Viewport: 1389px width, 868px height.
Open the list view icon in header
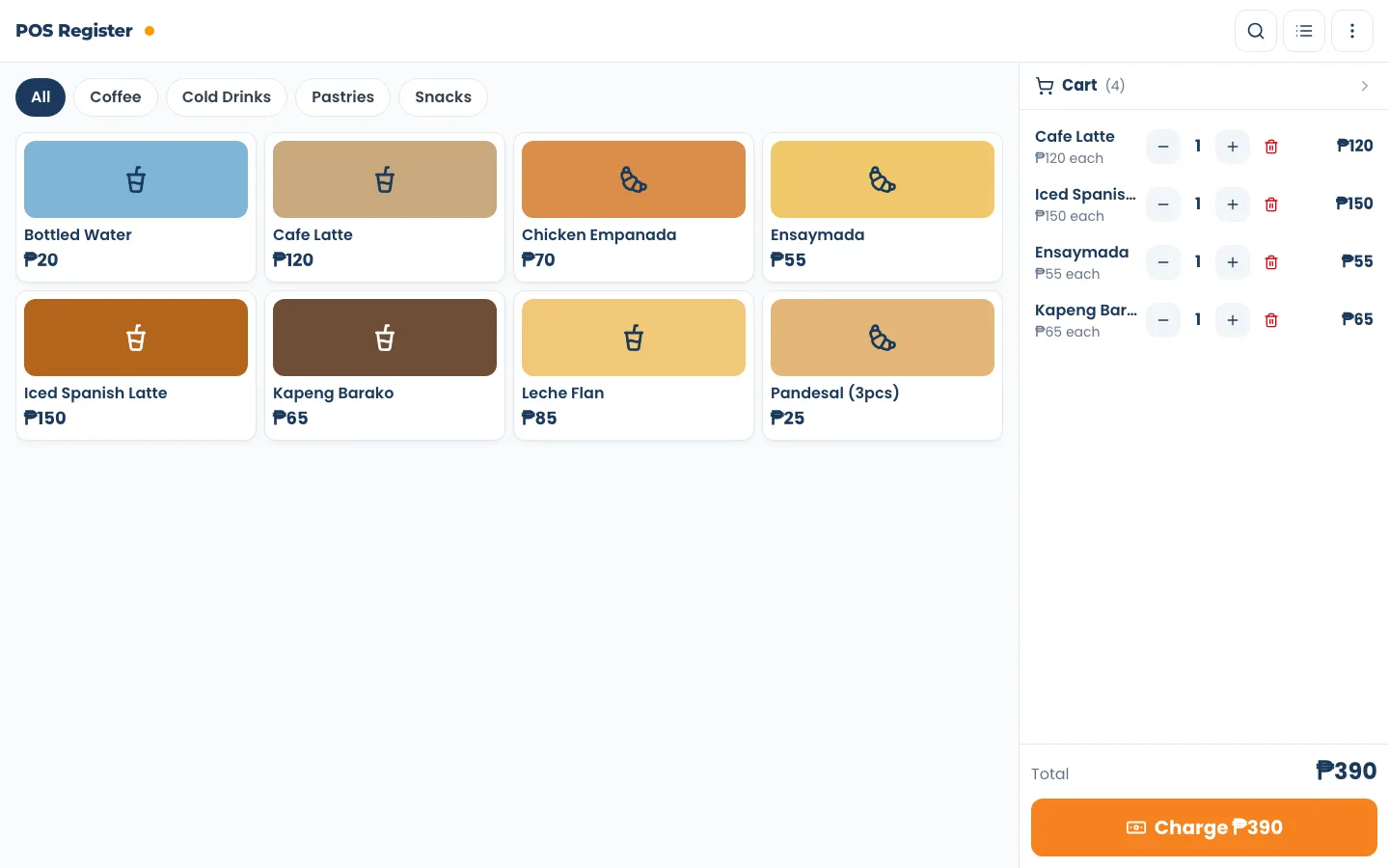pos(1304,31)
